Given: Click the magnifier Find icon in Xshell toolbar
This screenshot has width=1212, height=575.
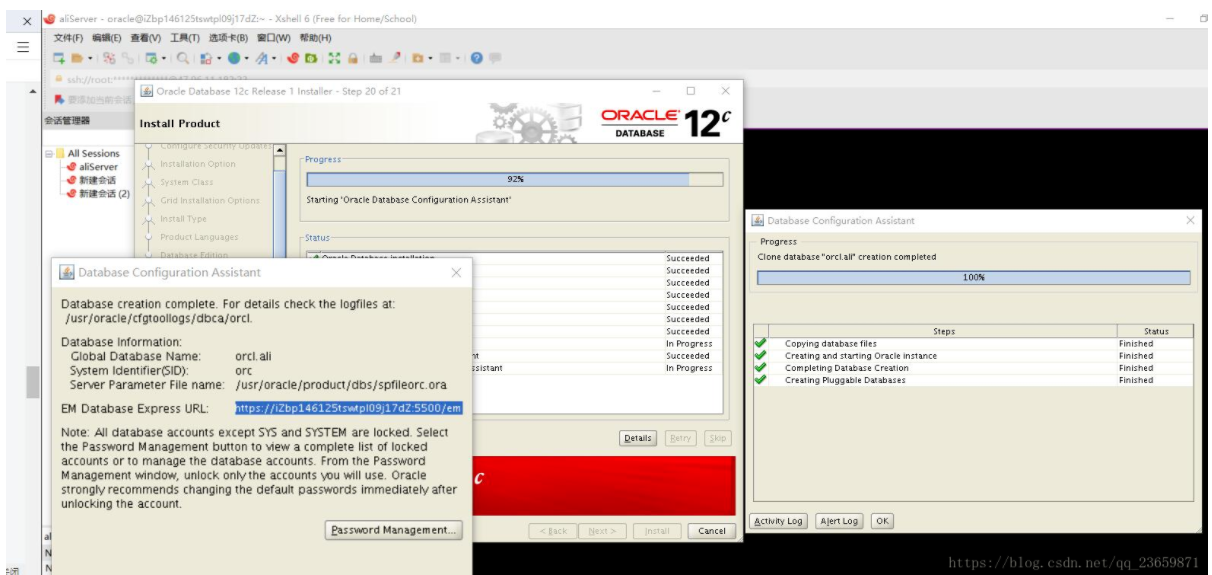Looking at the screenshot, I should 183,58.
